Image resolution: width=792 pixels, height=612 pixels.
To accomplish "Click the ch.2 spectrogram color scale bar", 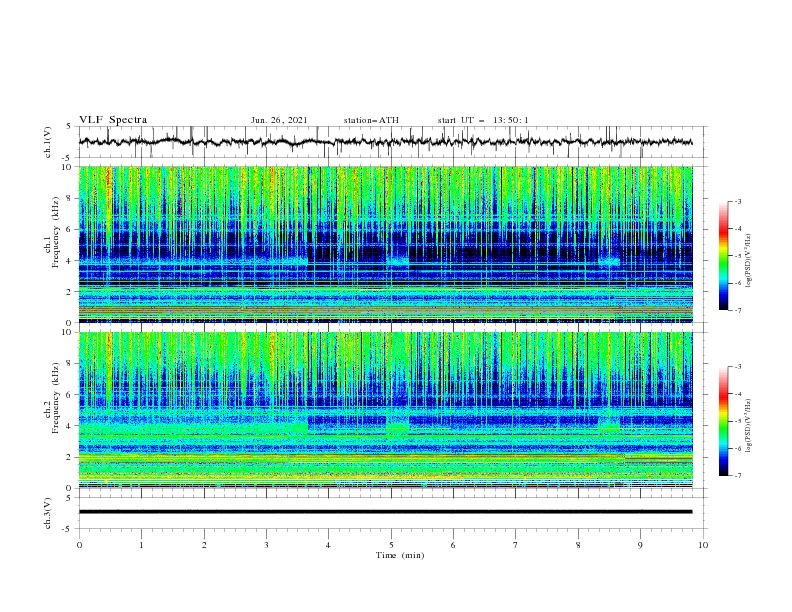I will [x=723, y=421].
